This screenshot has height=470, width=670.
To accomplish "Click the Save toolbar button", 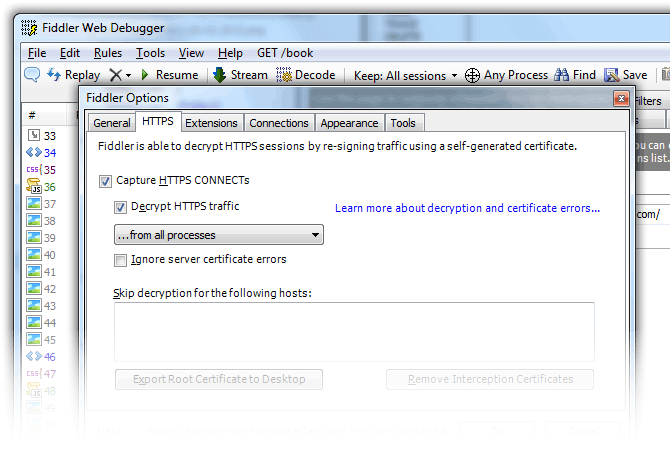I will click(x=626, y=75).
